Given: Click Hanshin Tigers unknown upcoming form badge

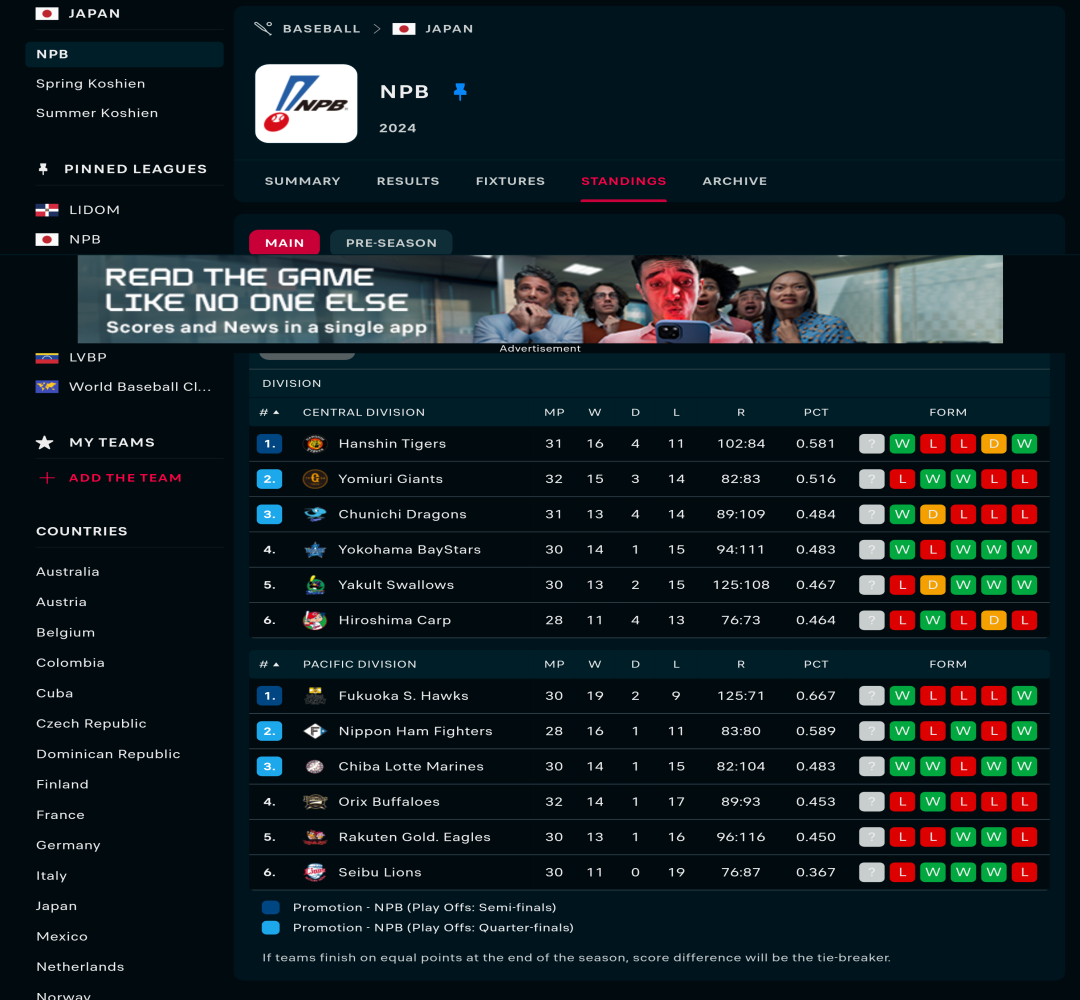Looking at the screenshot, I should pos(871,444).
